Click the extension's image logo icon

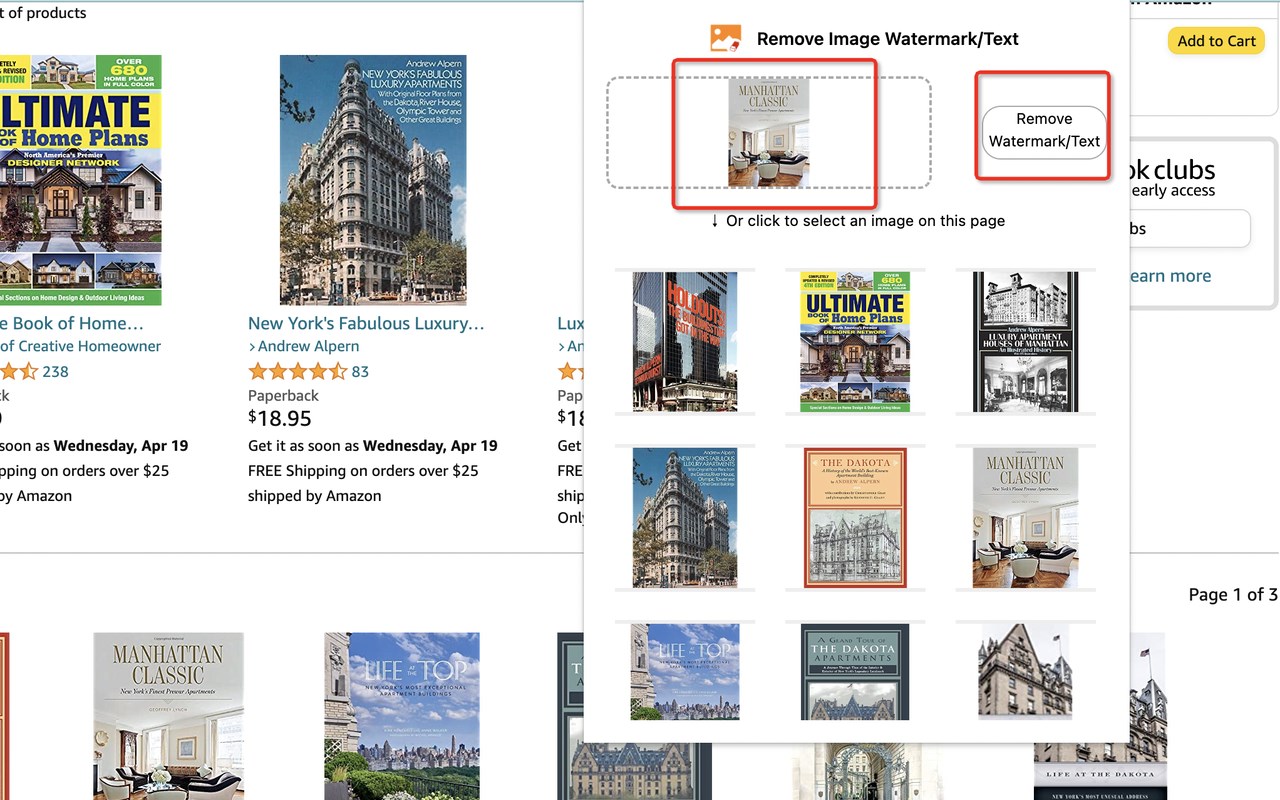tap(726, 39)
